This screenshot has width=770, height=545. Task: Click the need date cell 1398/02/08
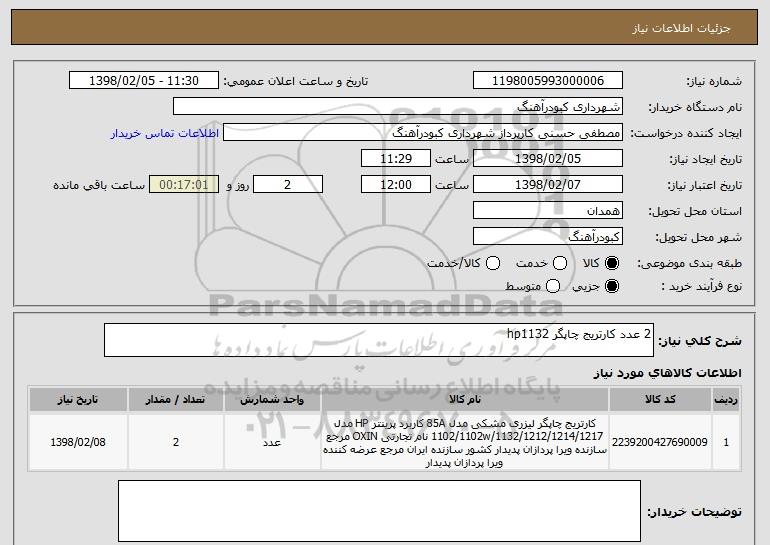click(78, 442)
